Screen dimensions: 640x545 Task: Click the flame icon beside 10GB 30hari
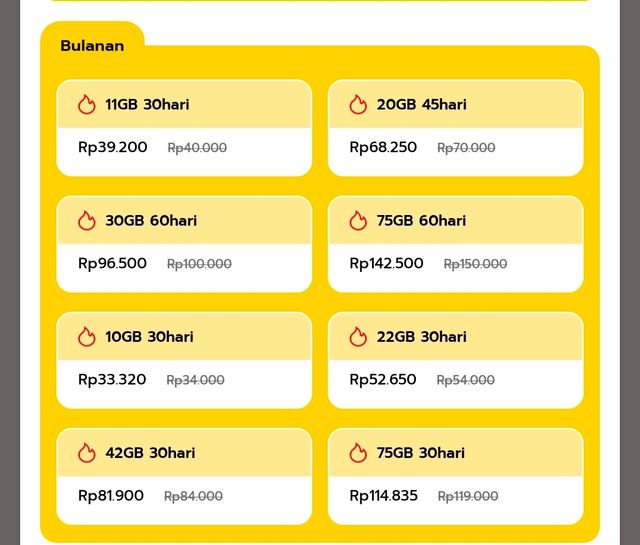pos(87,337)
